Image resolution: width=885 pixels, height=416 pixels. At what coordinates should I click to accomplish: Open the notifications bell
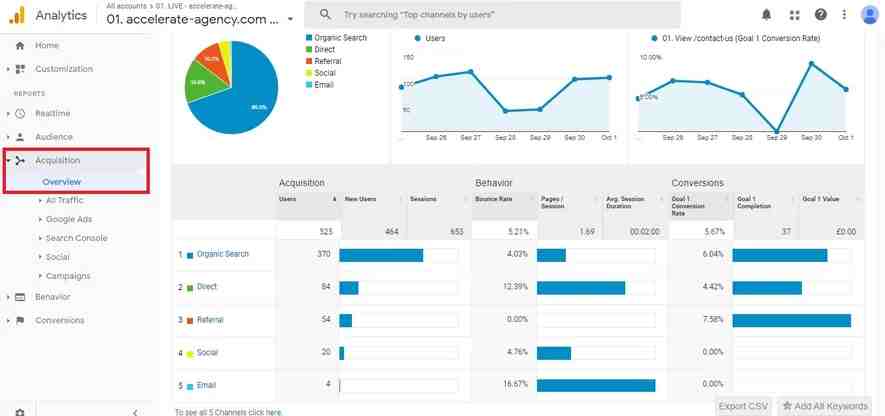[x=766, y=15]
